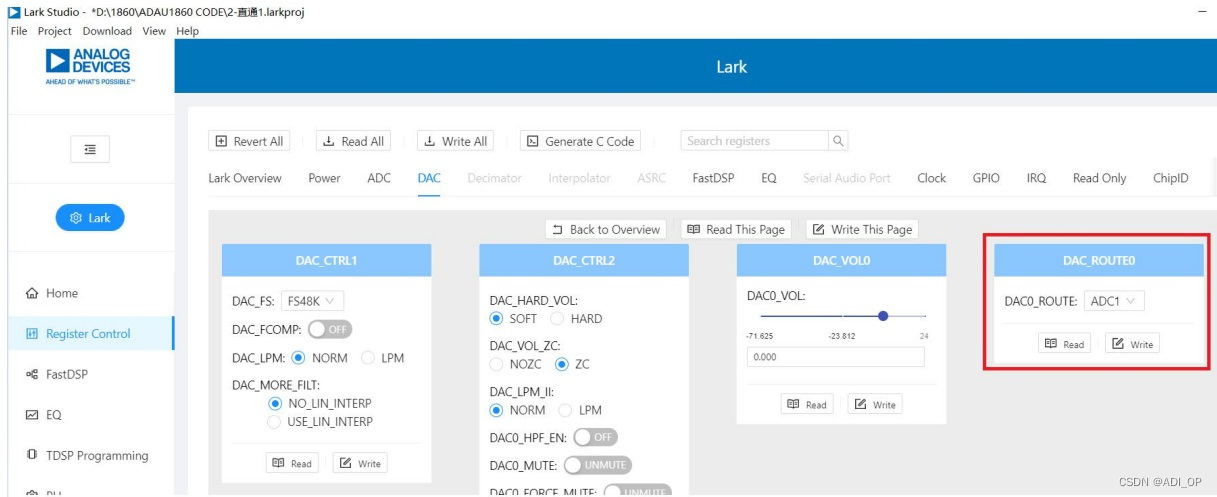Screen dimensions: 1217x497
Task: Click Read in DAC_CTRL1 card
Action: click(x=292, y=463)
